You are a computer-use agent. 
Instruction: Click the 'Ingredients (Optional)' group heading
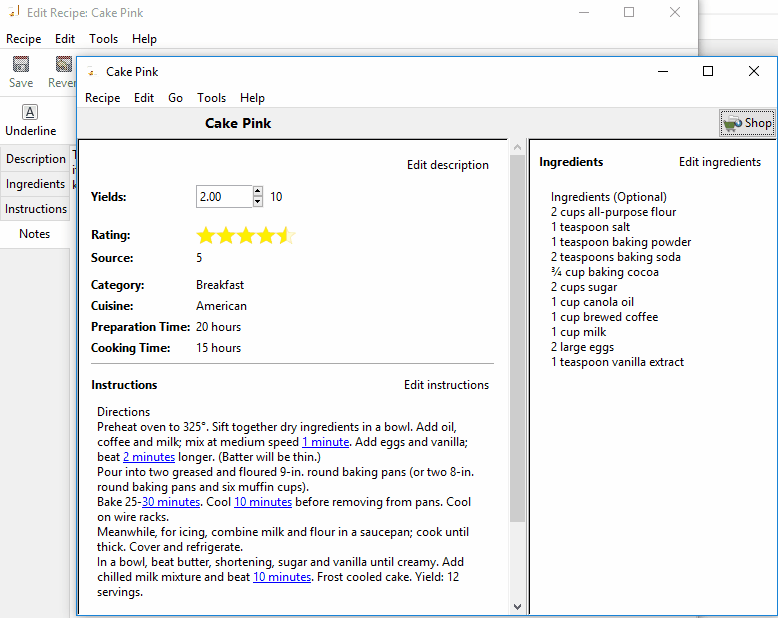(609, 197)
